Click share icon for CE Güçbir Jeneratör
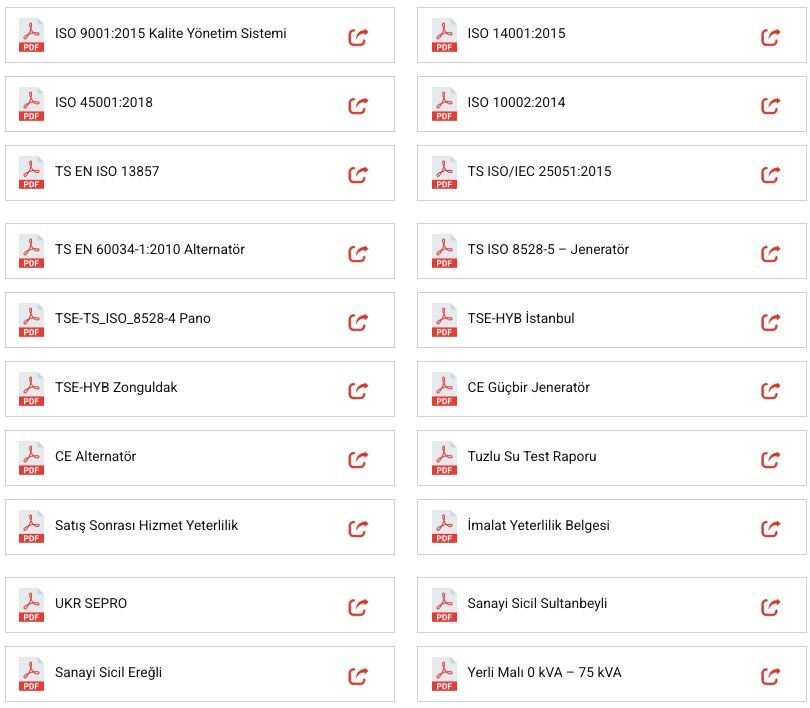 click(770, 391)
